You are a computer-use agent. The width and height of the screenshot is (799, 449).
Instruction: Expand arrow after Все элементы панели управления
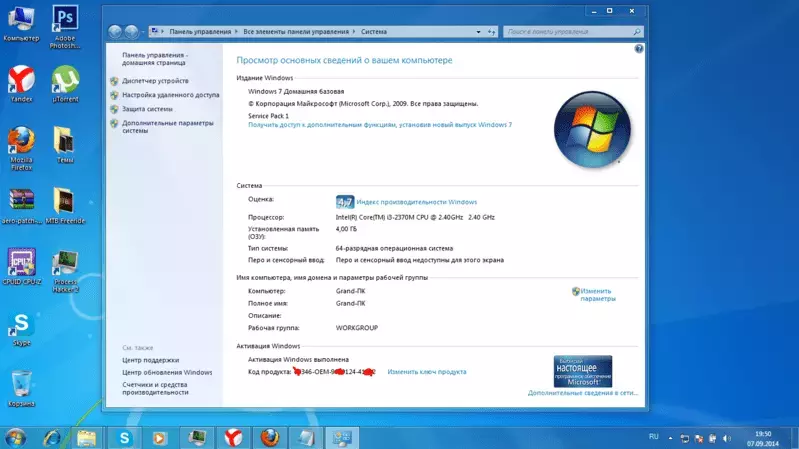pos(354,32)
